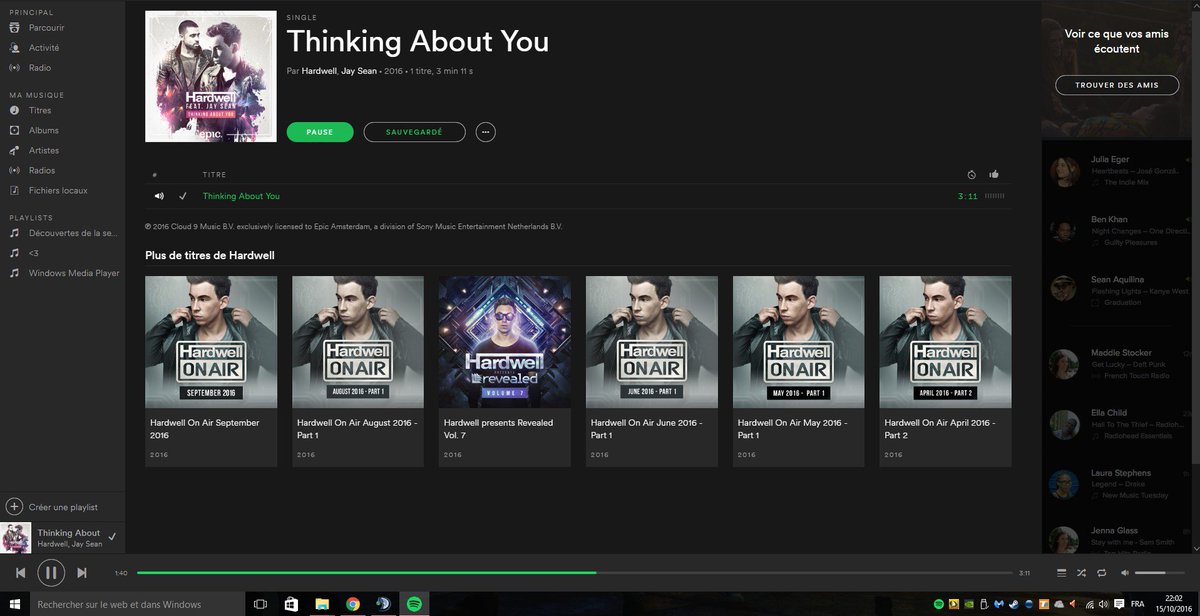Click the PAUSE button under the title
Screen dimensions: 1200x616
click(320, 132)
